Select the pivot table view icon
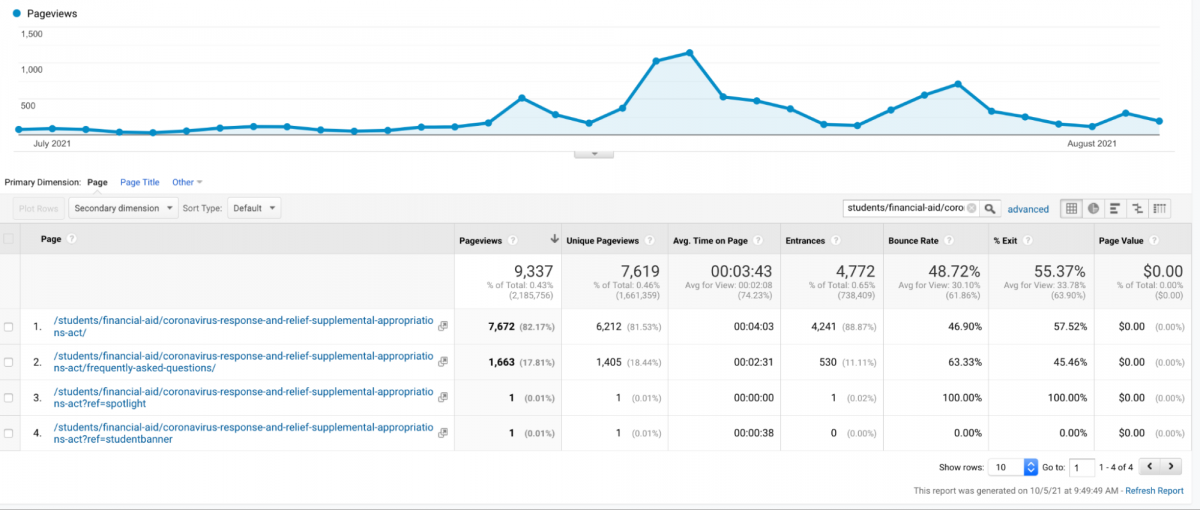 (1160, 208)
